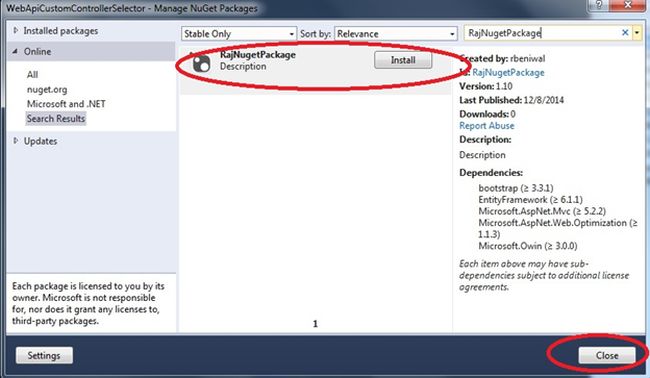The height and width of the screenshot is (378, 650).
Task: Click the Report Abuse link
Action: [487, 126]
